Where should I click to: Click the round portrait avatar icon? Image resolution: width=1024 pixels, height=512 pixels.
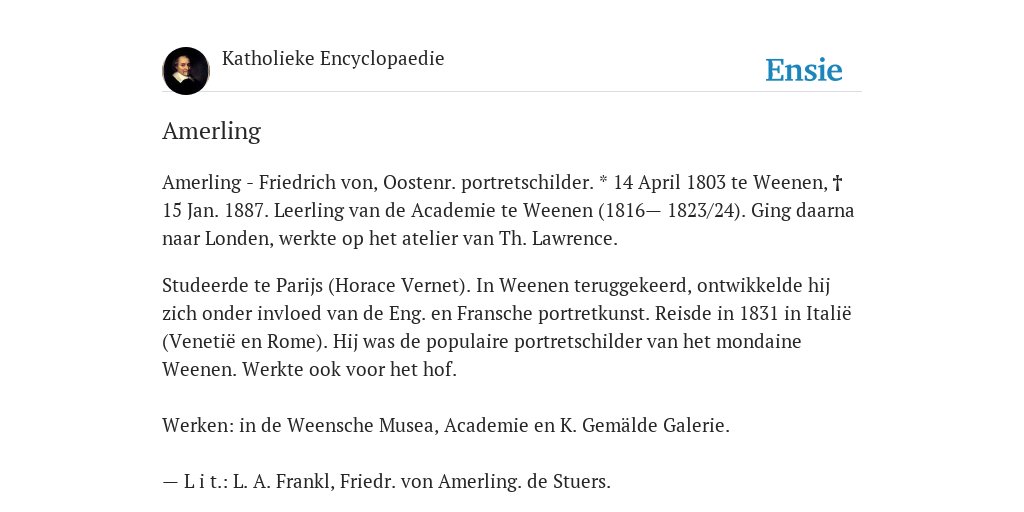click(x=185, y=71)
